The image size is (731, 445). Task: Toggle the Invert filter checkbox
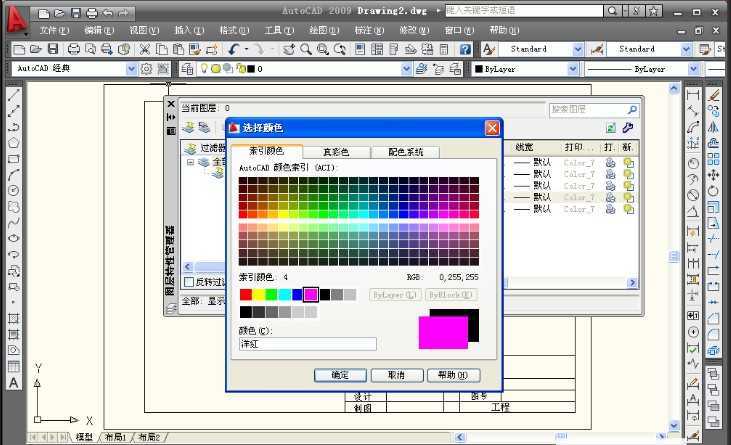189,282
